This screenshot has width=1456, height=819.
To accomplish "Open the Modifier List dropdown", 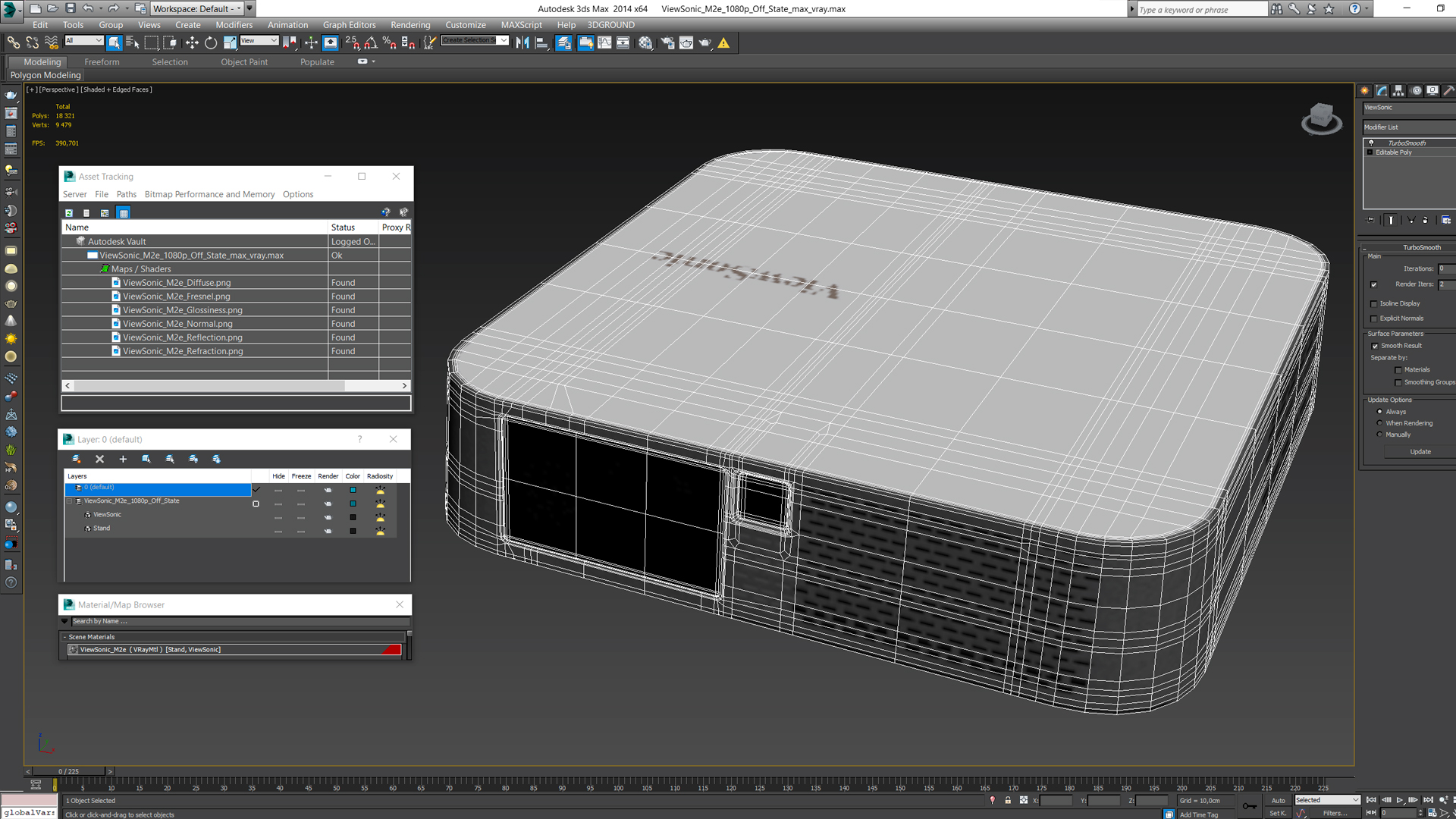I will coord(1409,127).
